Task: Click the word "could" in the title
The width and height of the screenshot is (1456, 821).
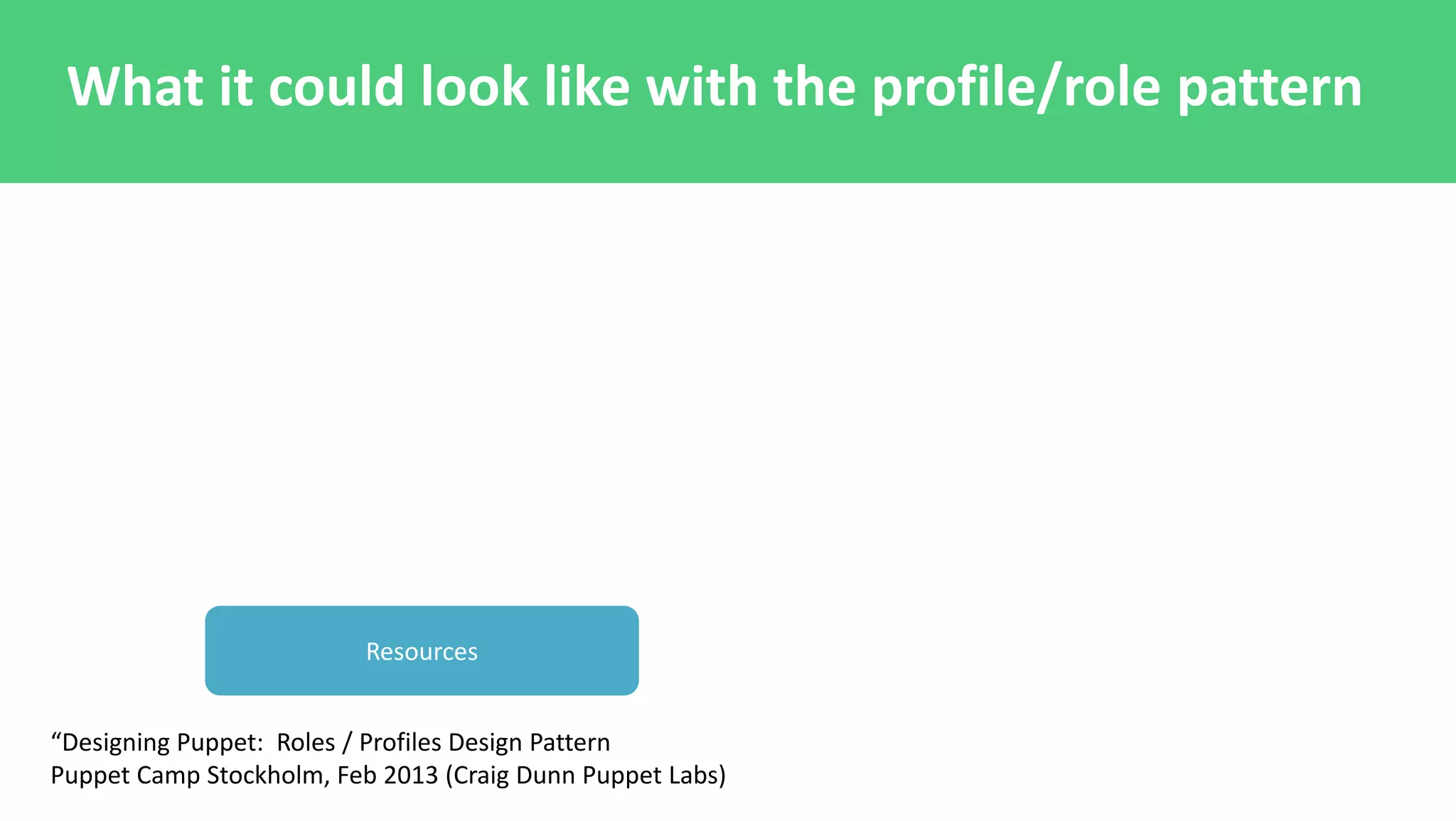Action: (336, 87)
